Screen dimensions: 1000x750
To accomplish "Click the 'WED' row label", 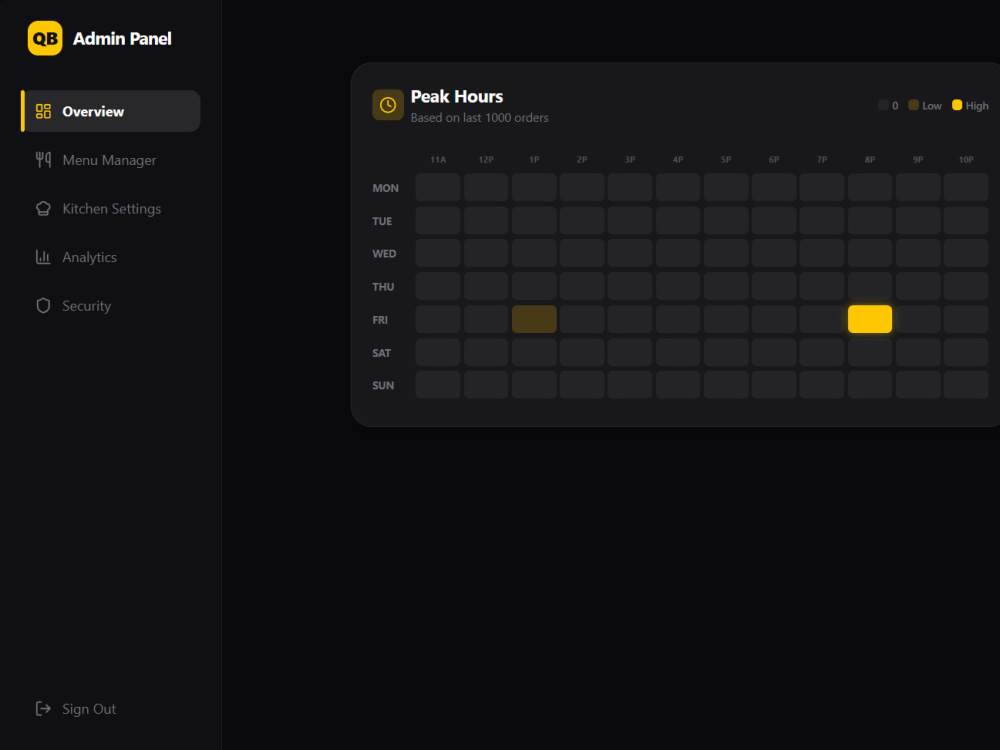I will tap(384, 254).
